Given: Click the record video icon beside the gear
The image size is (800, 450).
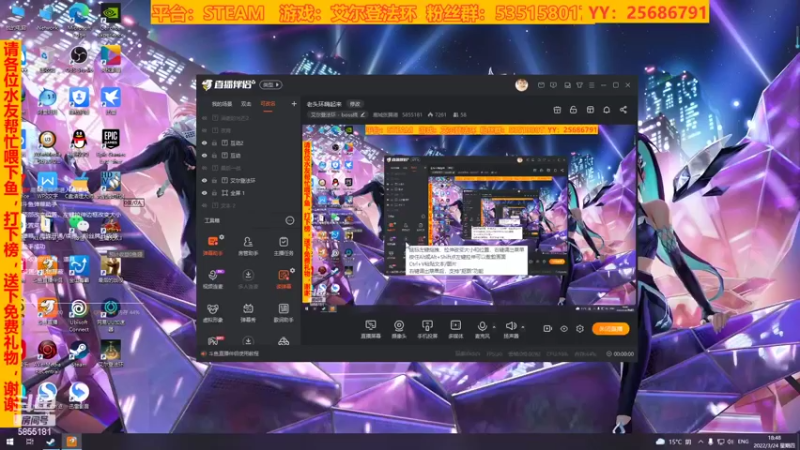Looking at the screenshot, I should tap(547, 329).
